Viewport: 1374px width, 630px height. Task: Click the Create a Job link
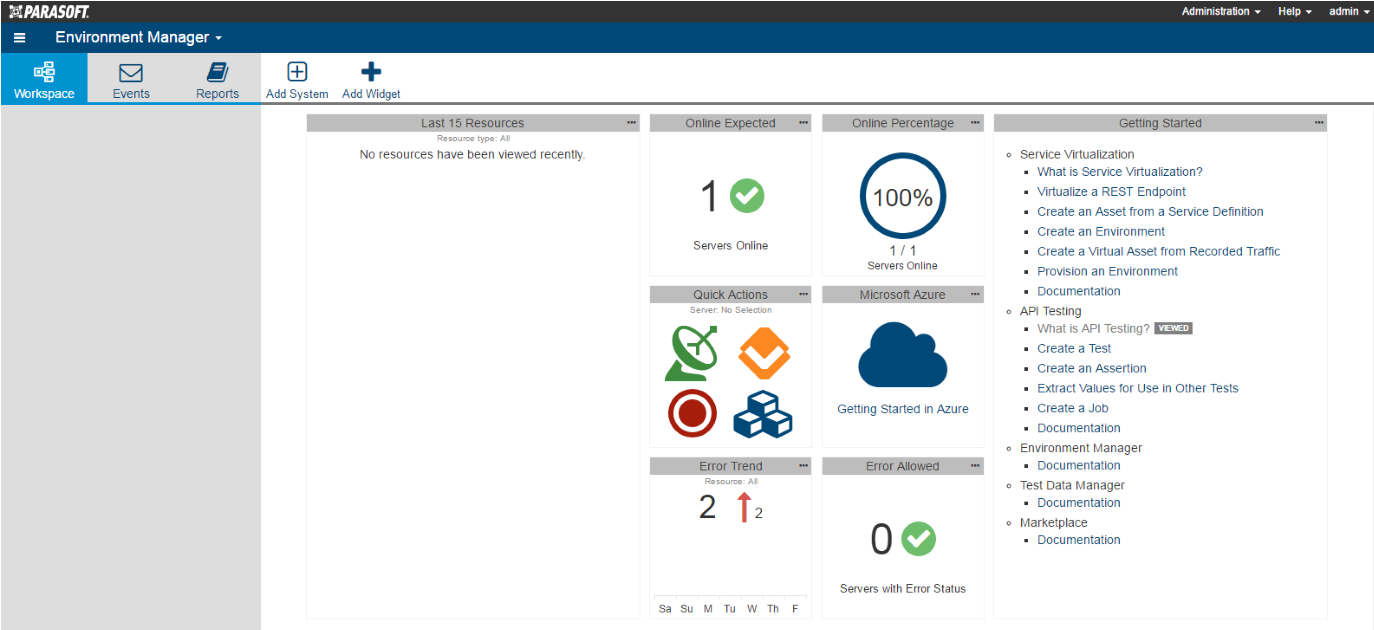click(1073, 409)
